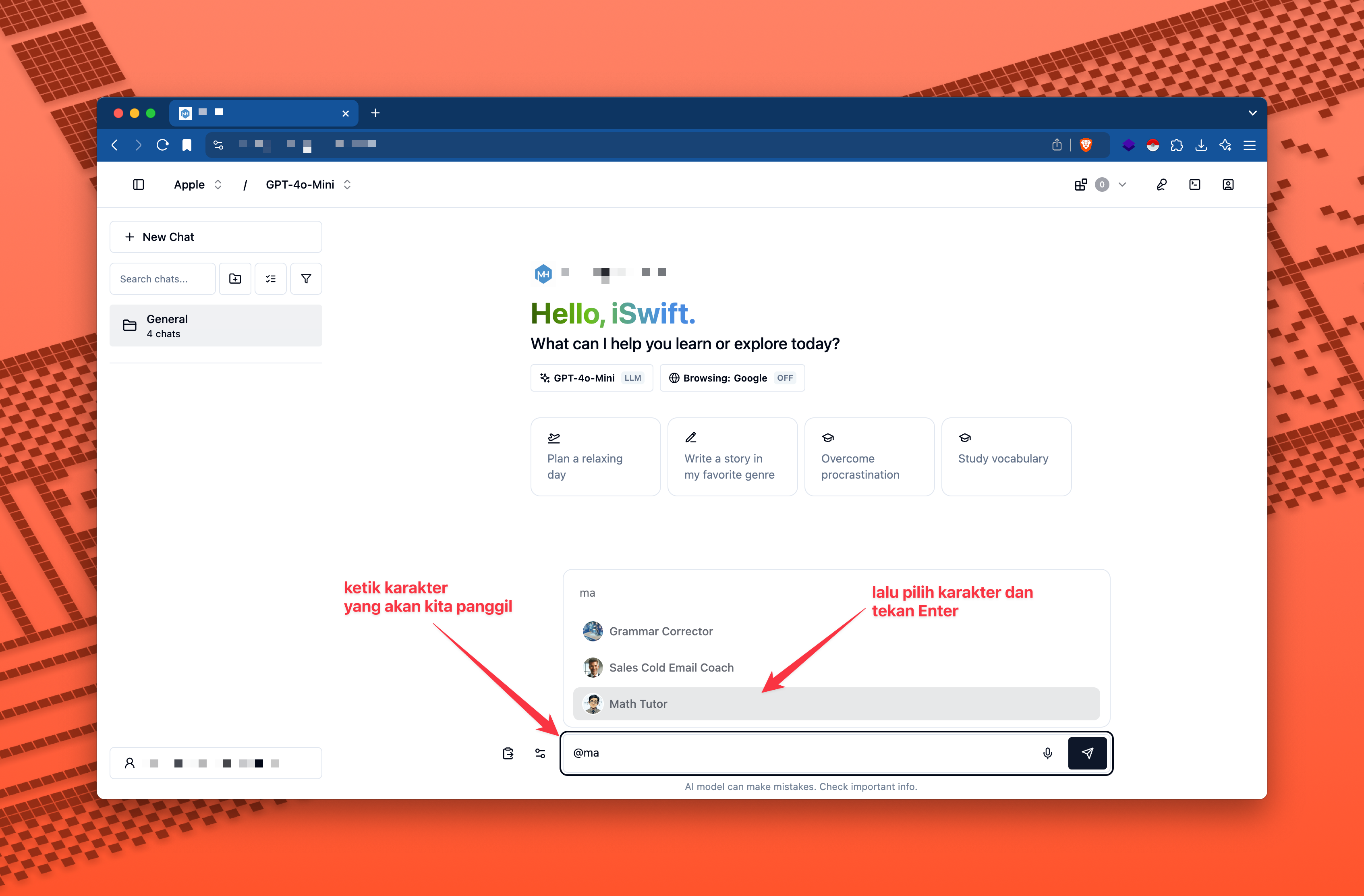The width and height of the screenshot is (1364, 896).
Task: Open browser downloads icon
Action: (1201, 145)
